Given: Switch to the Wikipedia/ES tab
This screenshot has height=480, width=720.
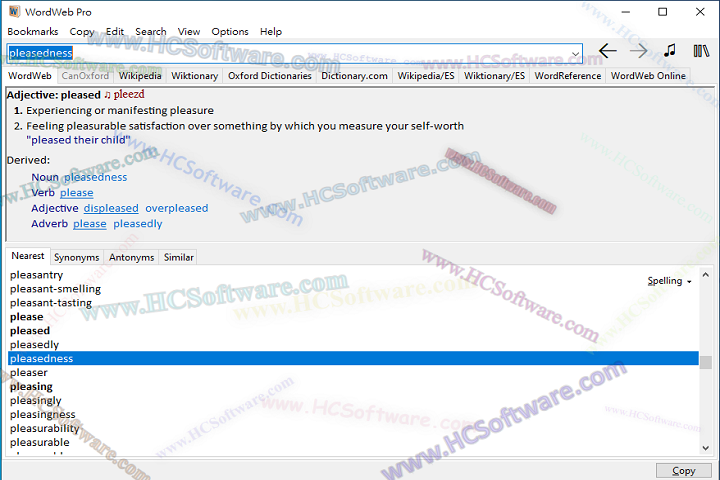Looking at the screenshot, I should 426,76.
